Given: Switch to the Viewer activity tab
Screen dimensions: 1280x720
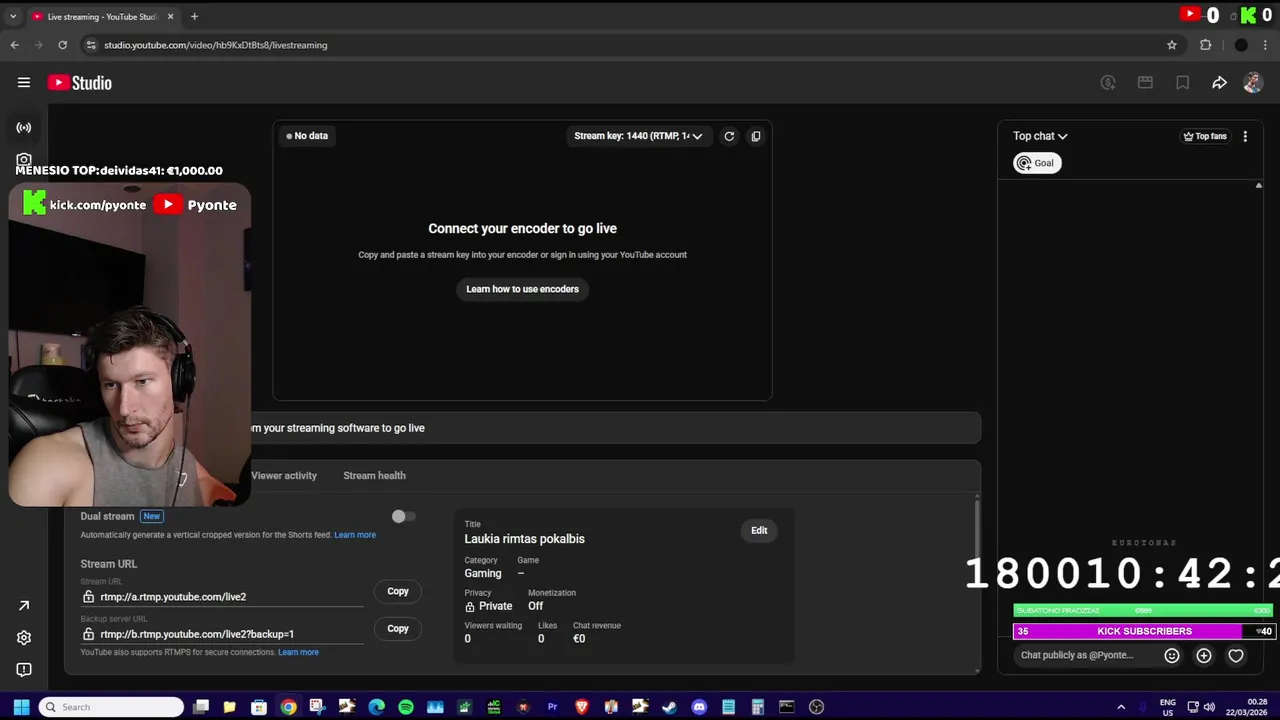Looking at the screenshot, I should [284, 476].
